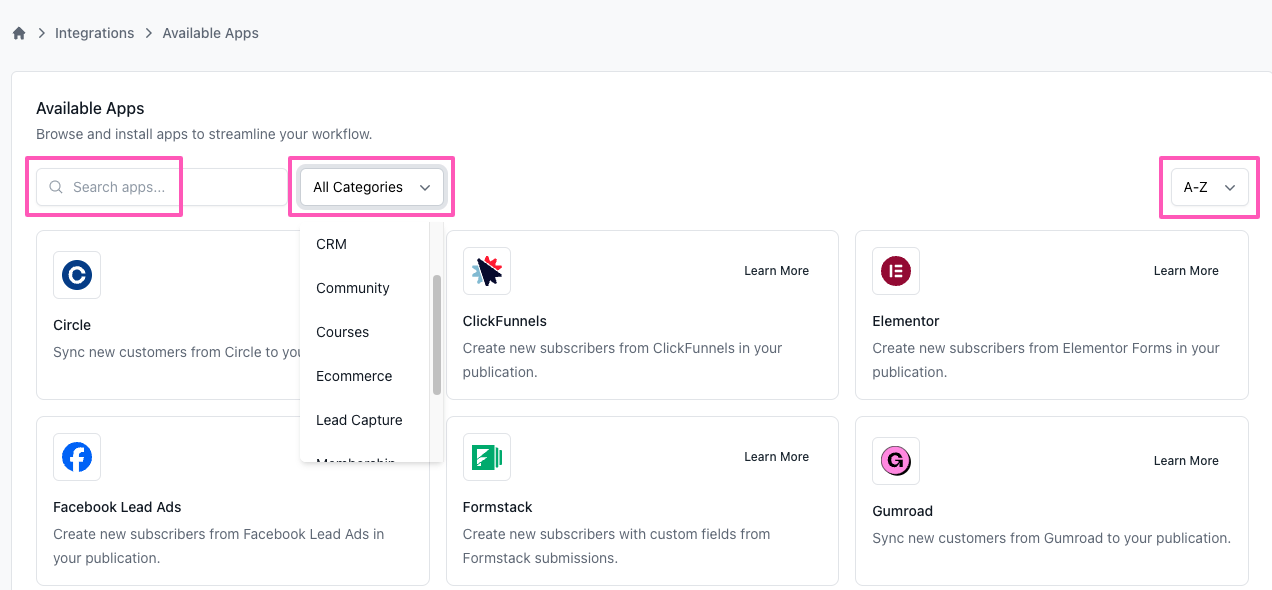
Task: Click the home icon in breadcrumb
Action: [19, 33]
